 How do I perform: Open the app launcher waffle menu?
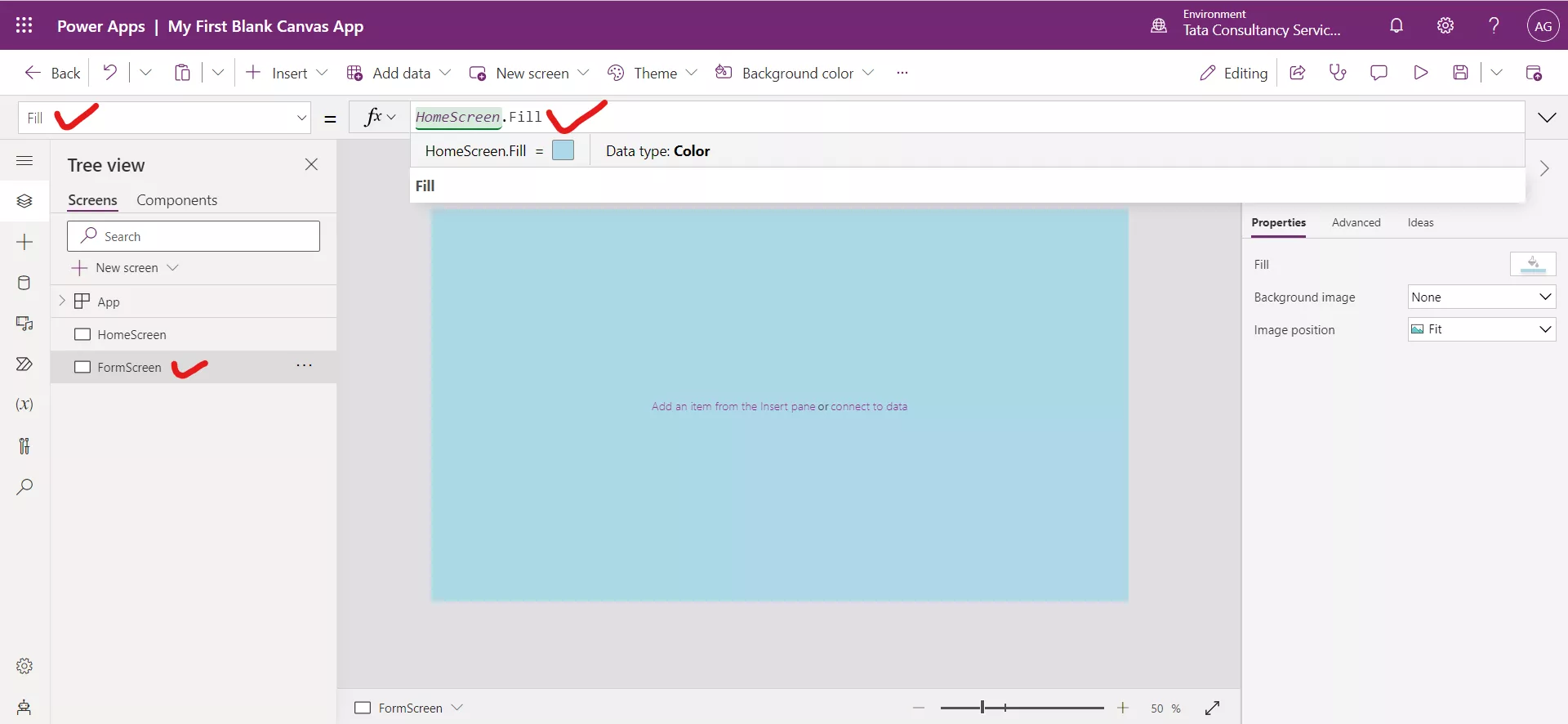(24, 25)
